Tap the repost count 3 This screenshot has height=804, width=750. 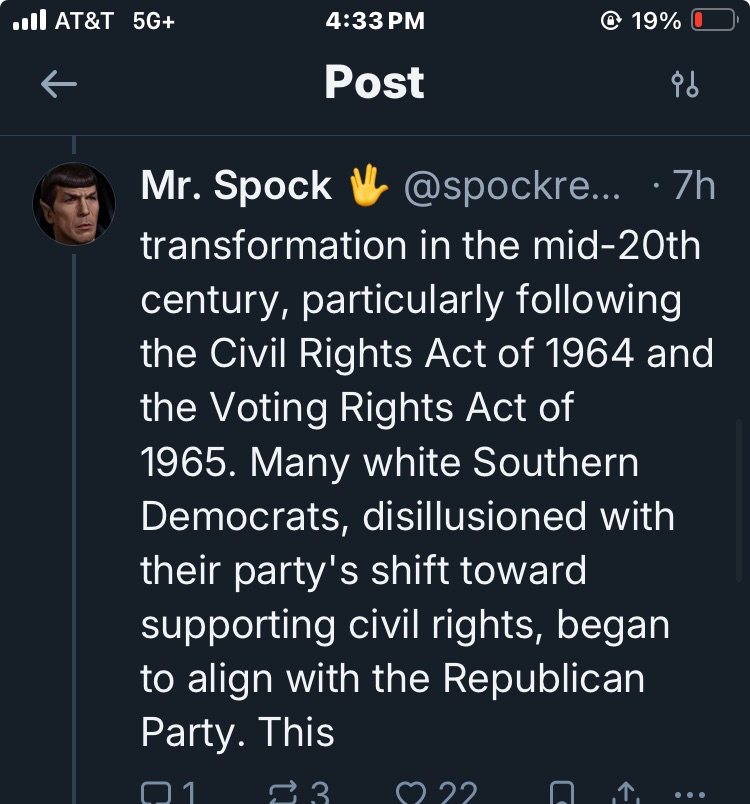319,795
